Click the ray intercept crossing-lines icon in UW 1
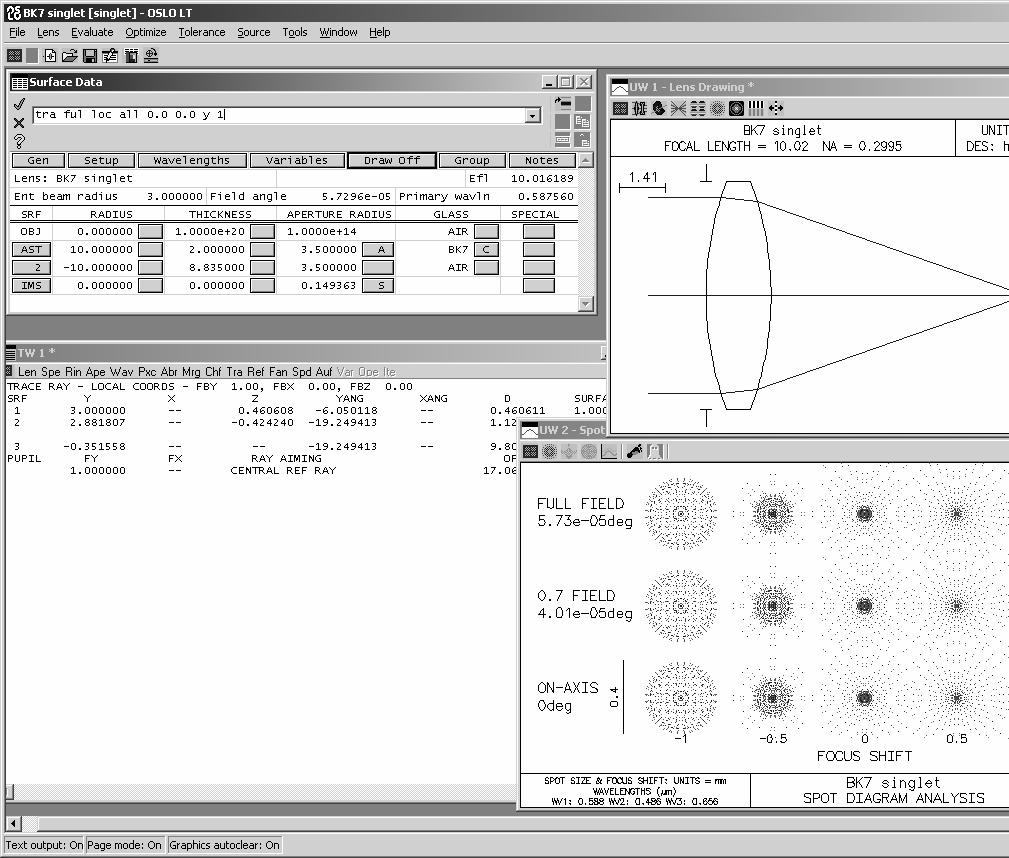 tap(678, 108)
